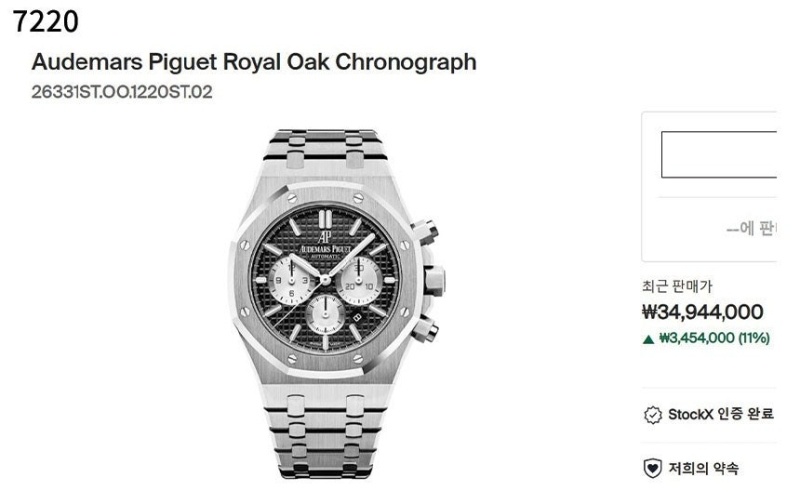
Task: Open the Audemars Piguet Royal Oak Chronograph title
Action: pos(254,62)
